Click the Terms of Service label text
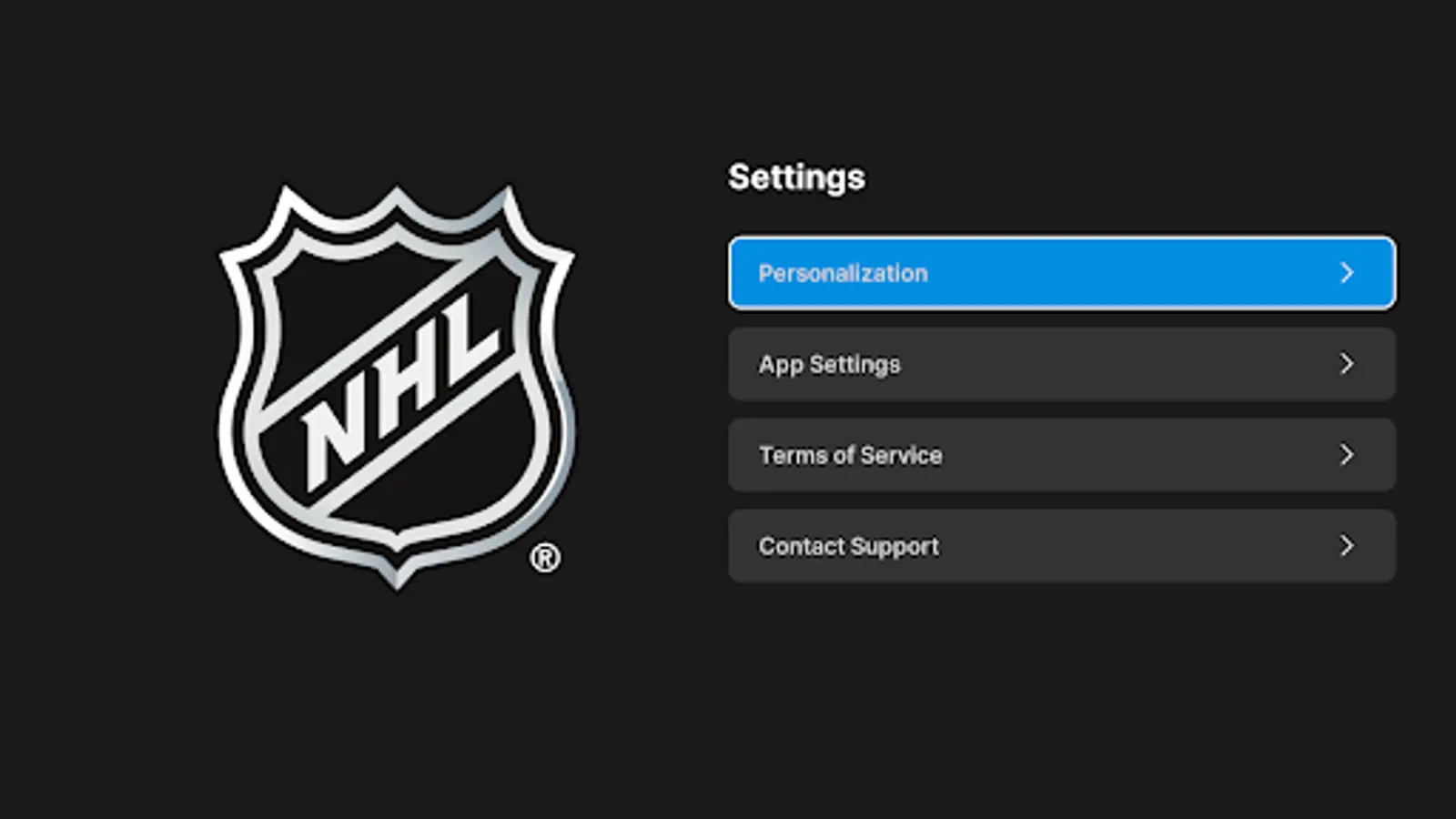 850,454
